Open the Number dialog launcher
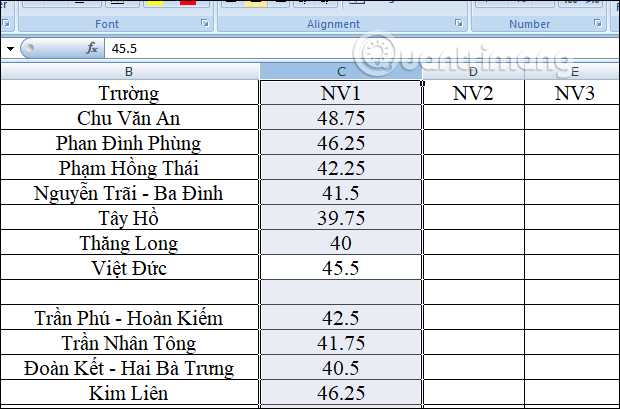This screenshot has width=620, height=409. tap(598, 23)
